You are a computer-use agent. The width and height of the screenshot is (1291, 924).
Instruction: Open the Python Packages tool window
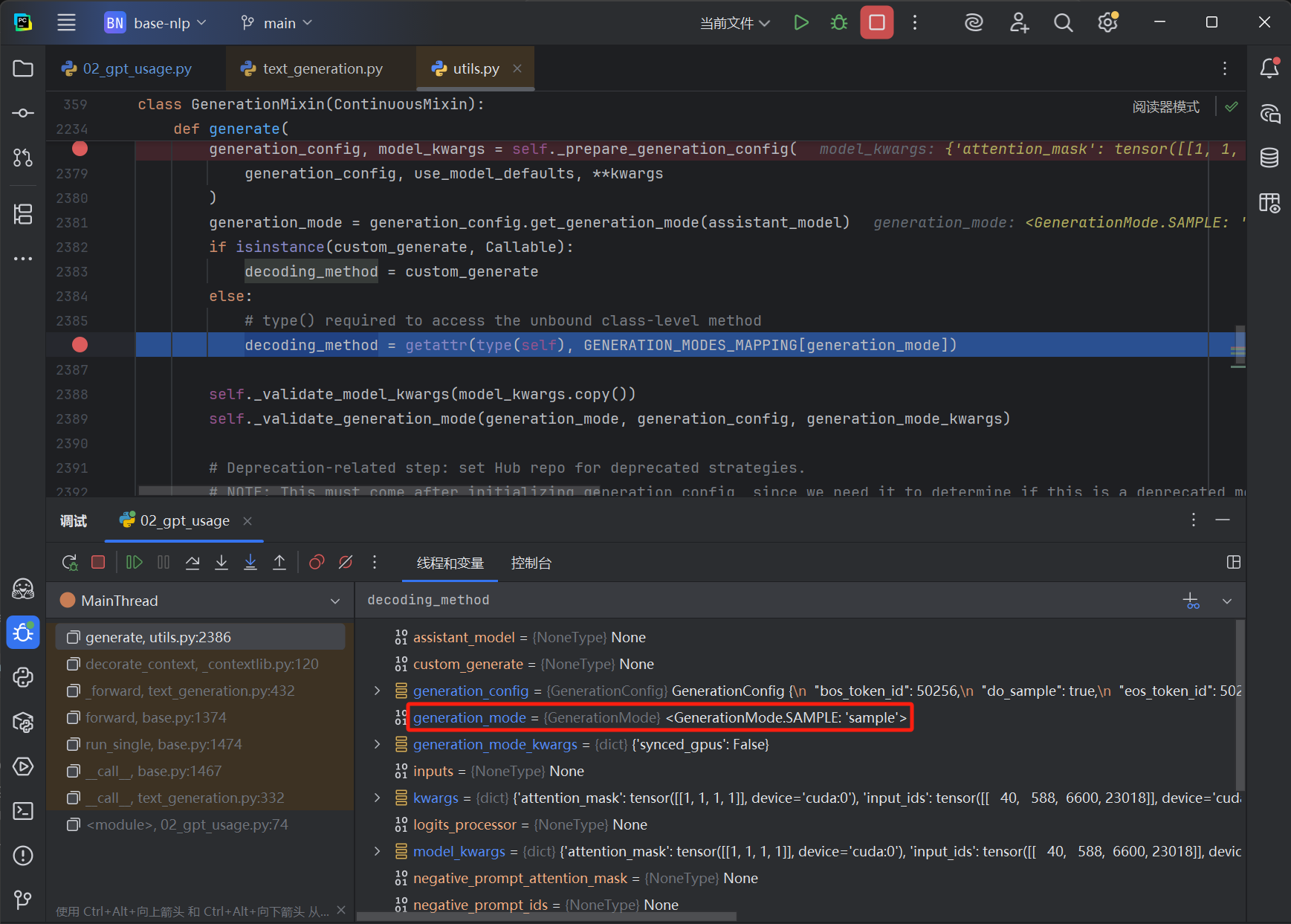click(x=23, y=722)
